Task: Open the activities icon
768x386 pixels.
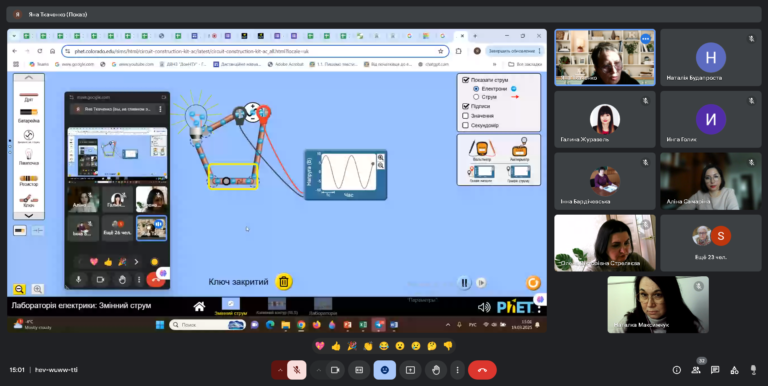Action: point(734,370)
